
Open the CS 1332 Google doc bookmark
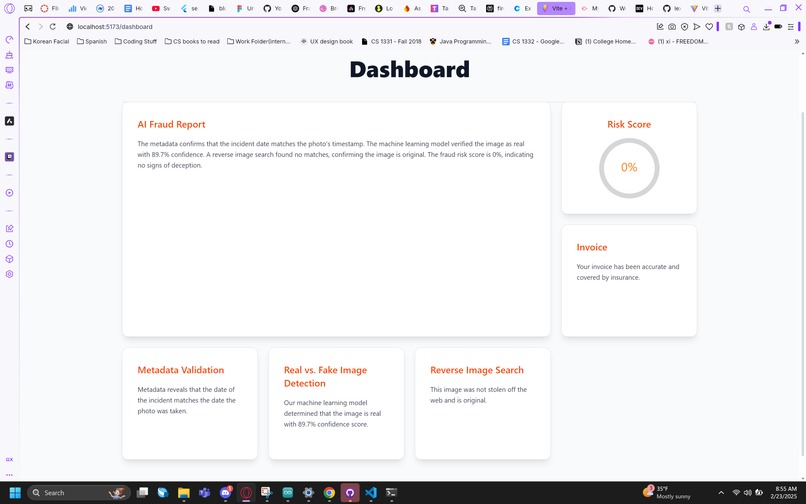click(534, 41)
